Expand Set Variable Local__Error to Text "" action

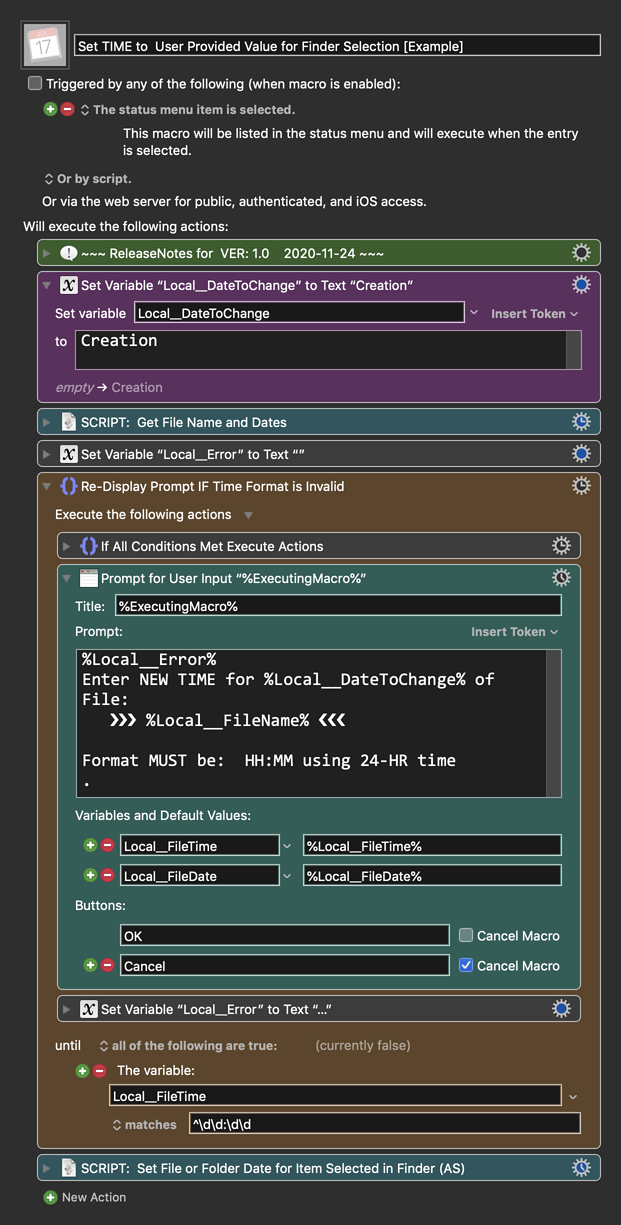[x=46, y=454]
